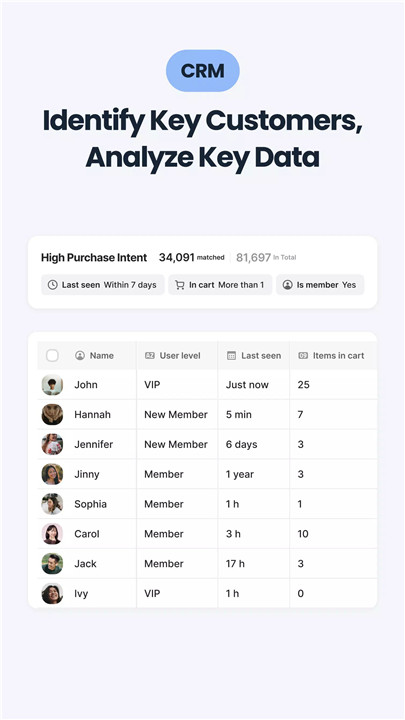The width and height of the screenshot is (405, 720).
Task: Click the calendar icon beside Last seen header
Action: coord(232,355)
